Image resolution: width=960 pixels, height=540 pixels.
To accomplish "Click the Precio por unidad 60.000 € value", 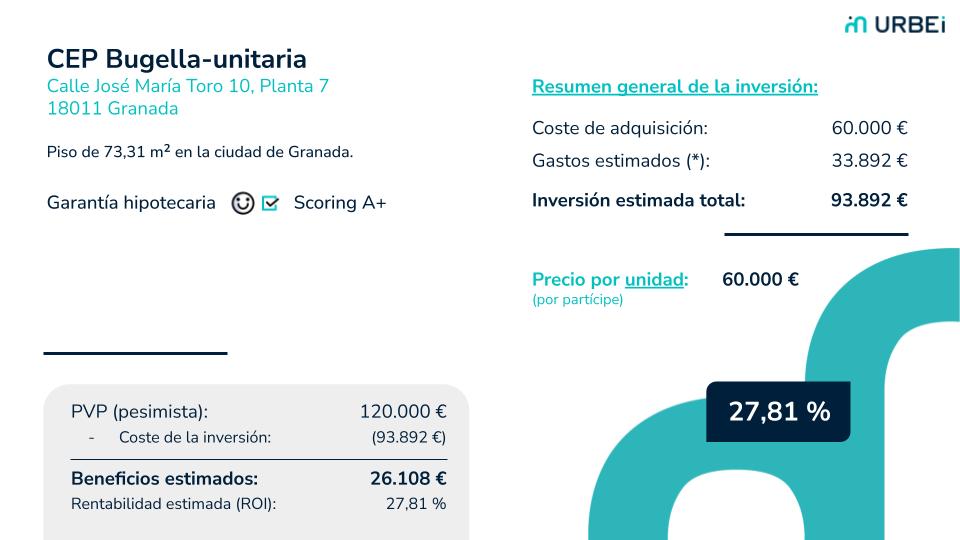I will coord(760,279).
